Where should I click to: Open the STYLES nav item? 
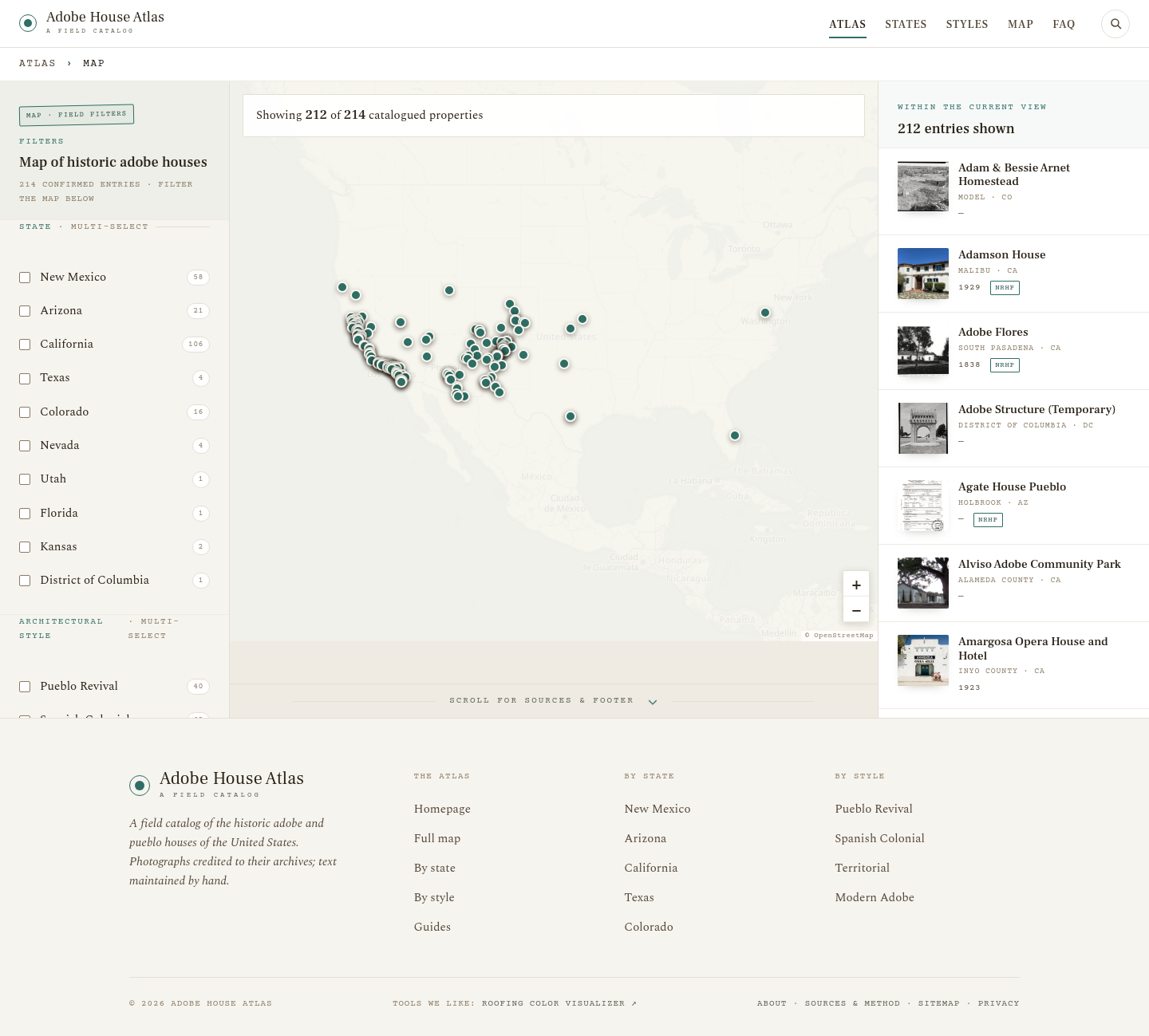point(967,24)
